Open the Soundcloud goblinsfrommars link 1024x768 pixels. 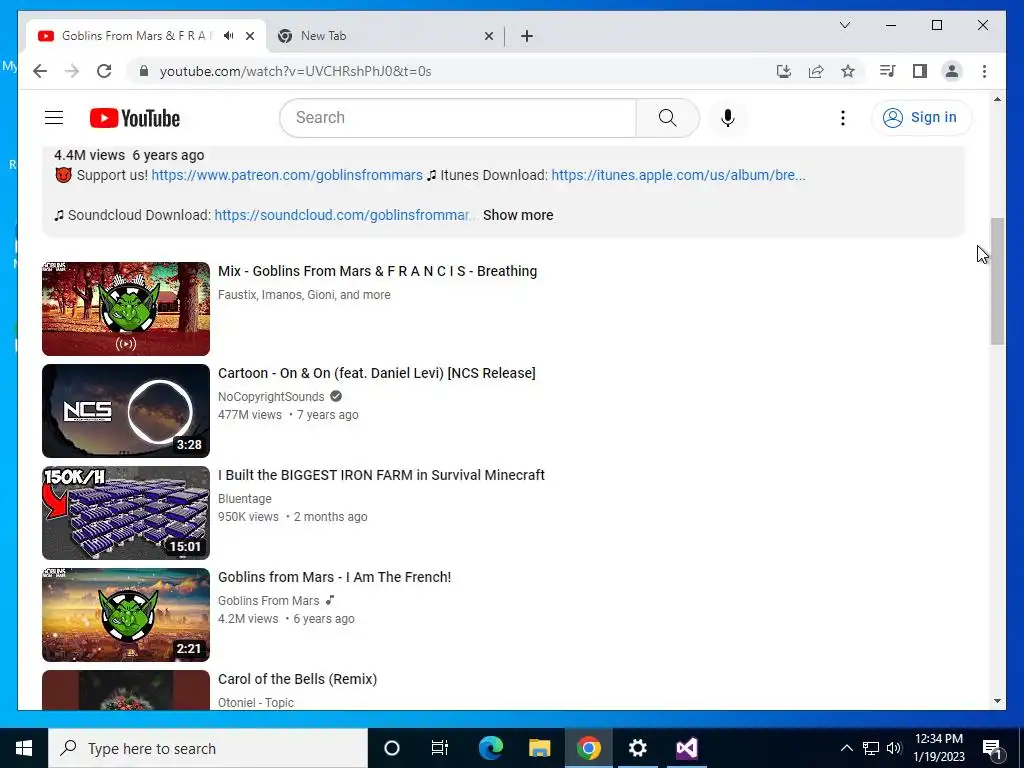[x=345, y=215]
